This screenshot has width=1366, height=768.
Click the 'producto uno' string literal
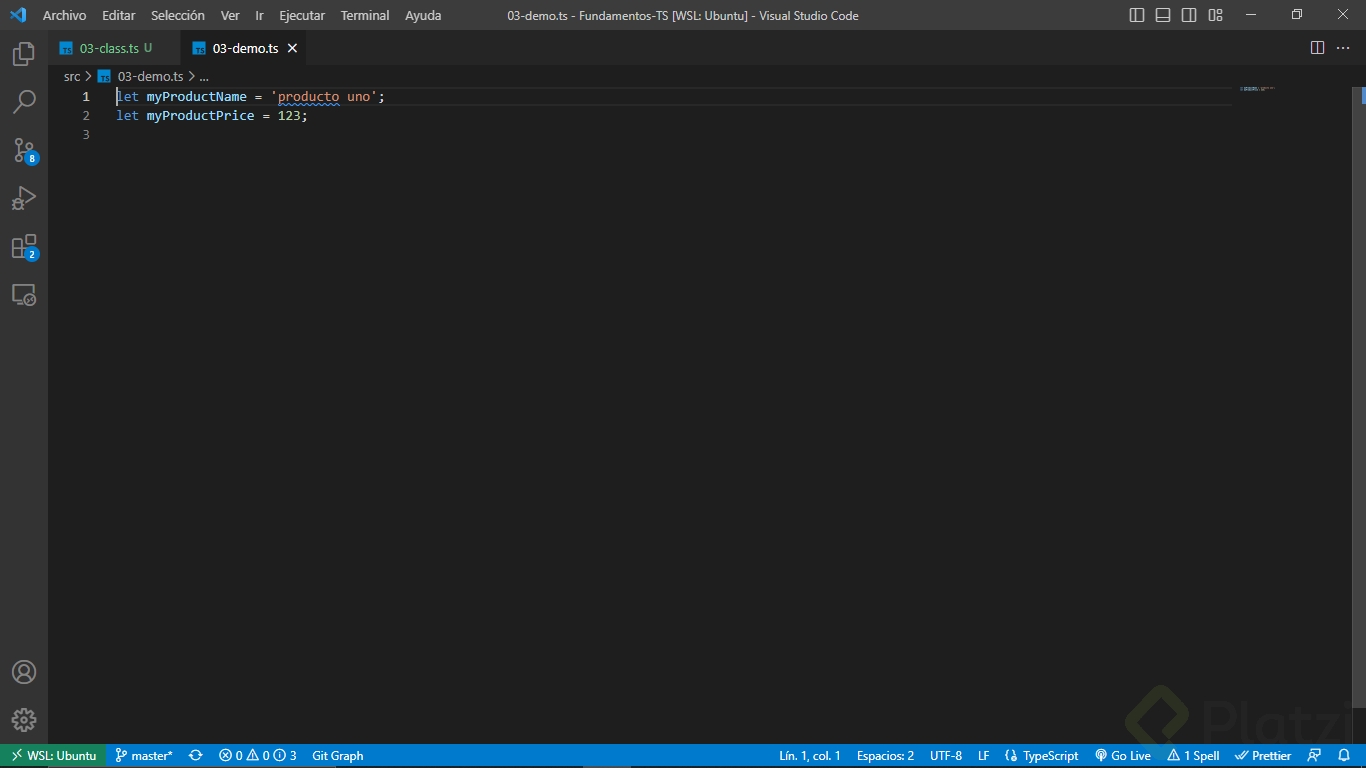324,97
